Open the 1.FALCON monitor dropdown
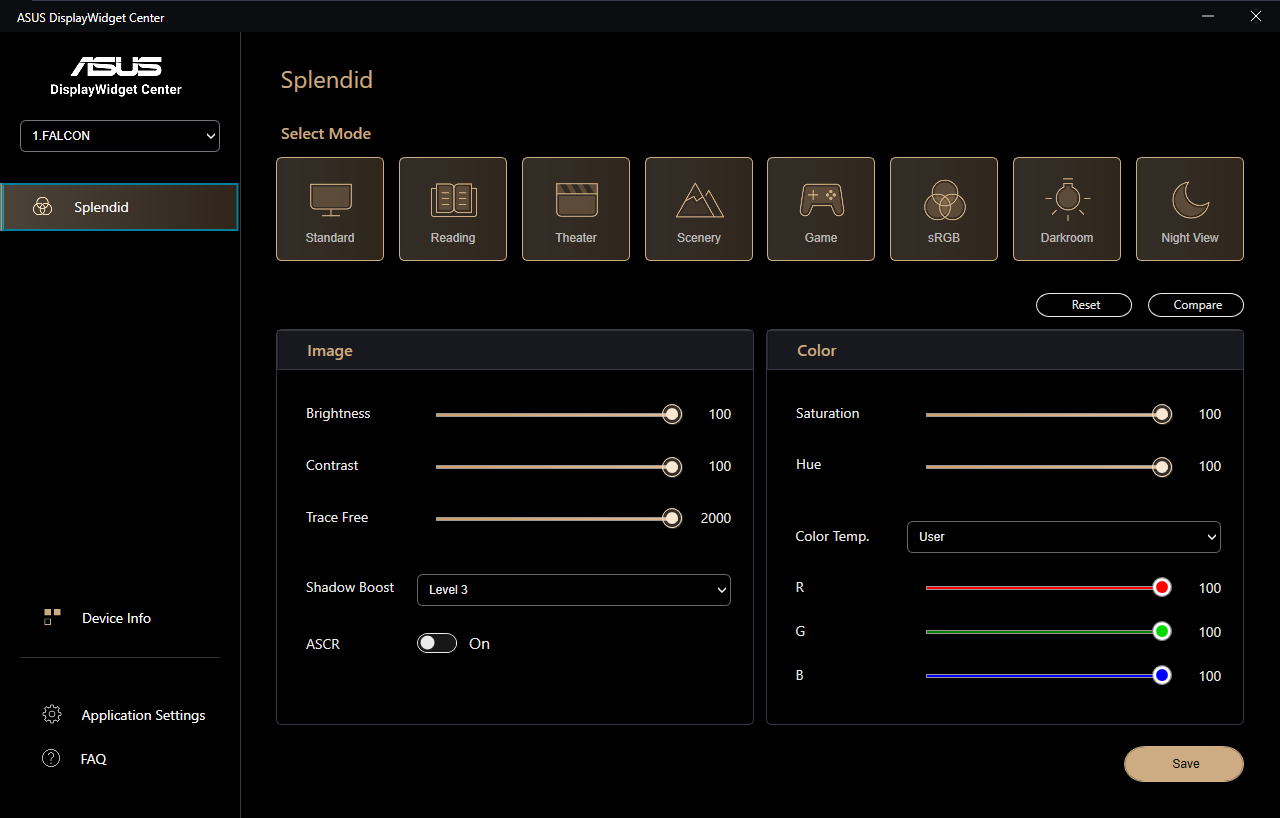1280x818 pixels. [x=120, y=136]
